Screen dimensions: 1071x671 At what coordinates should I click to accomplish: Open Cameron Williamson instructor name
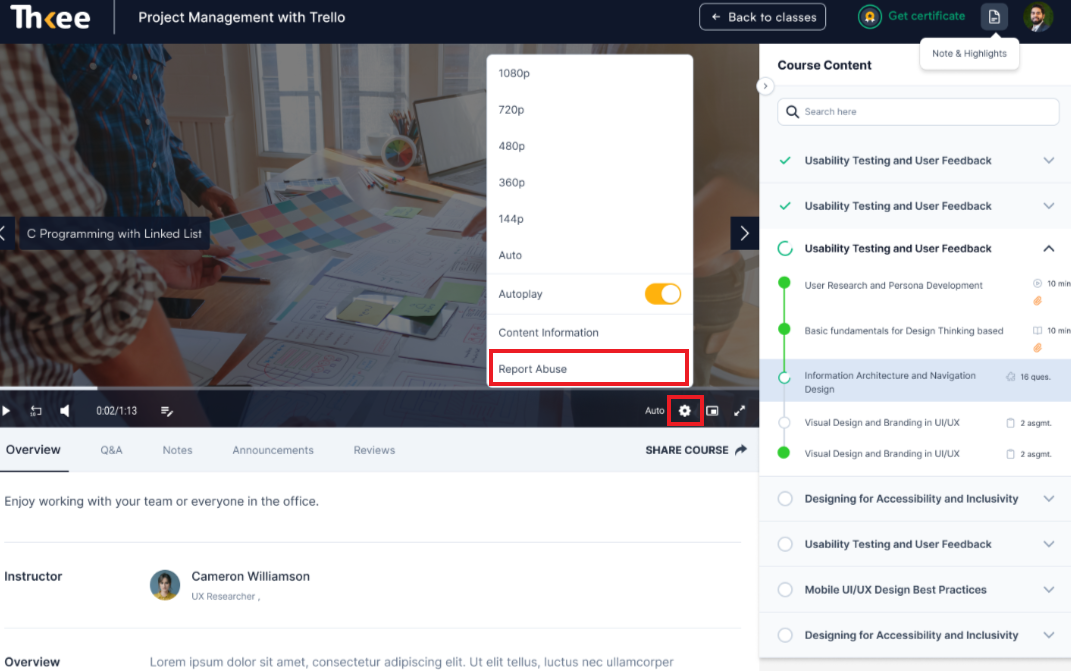(x=250, y=576)
